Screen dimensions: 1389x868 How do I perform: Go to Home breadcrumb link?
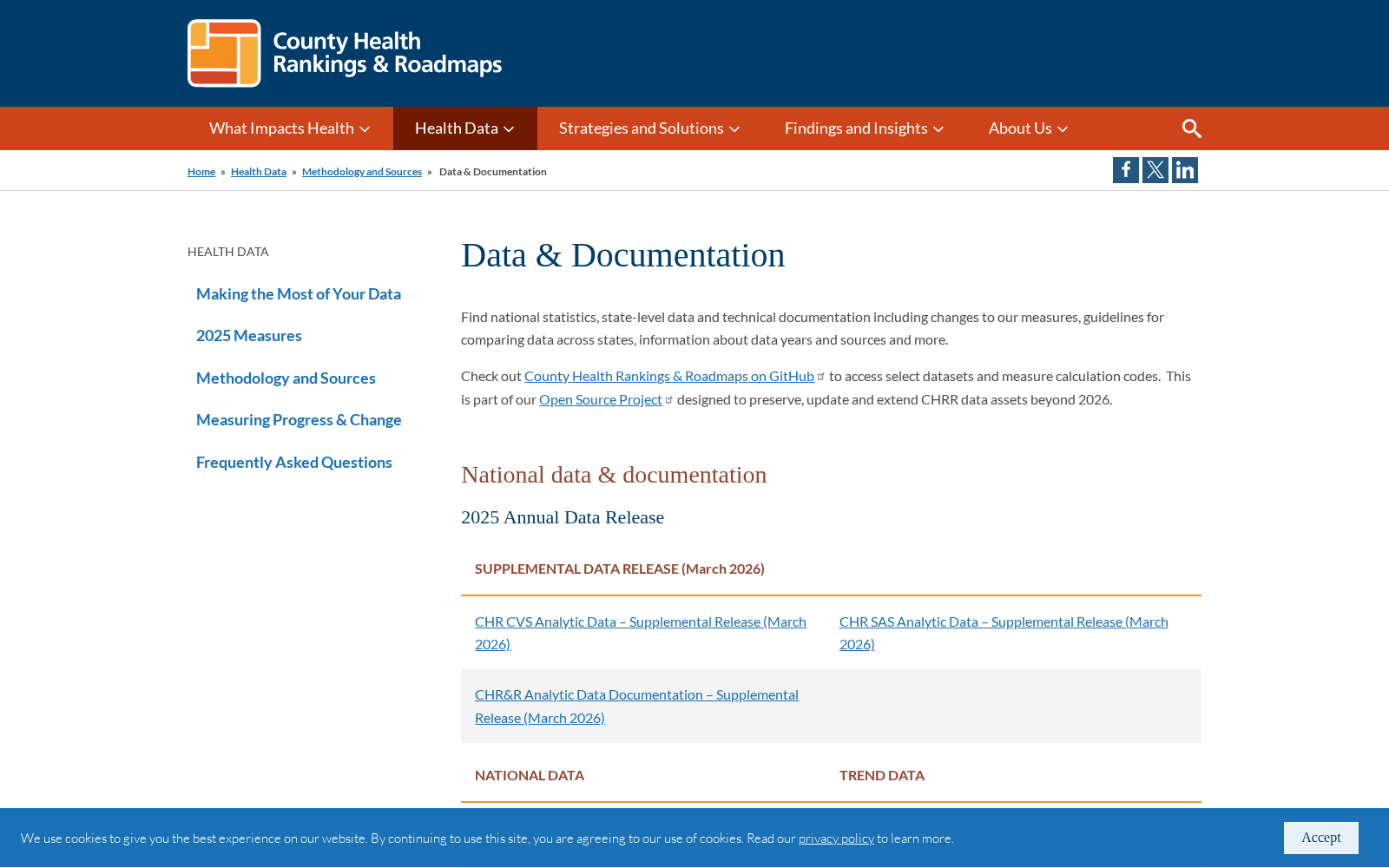pos(201,172)
